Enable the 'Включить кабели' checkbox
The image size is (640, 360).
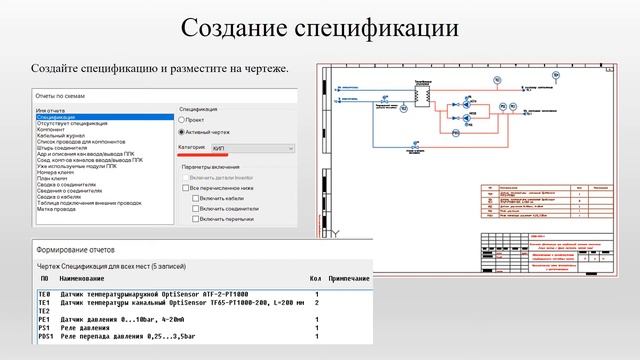tap(196, 198)
